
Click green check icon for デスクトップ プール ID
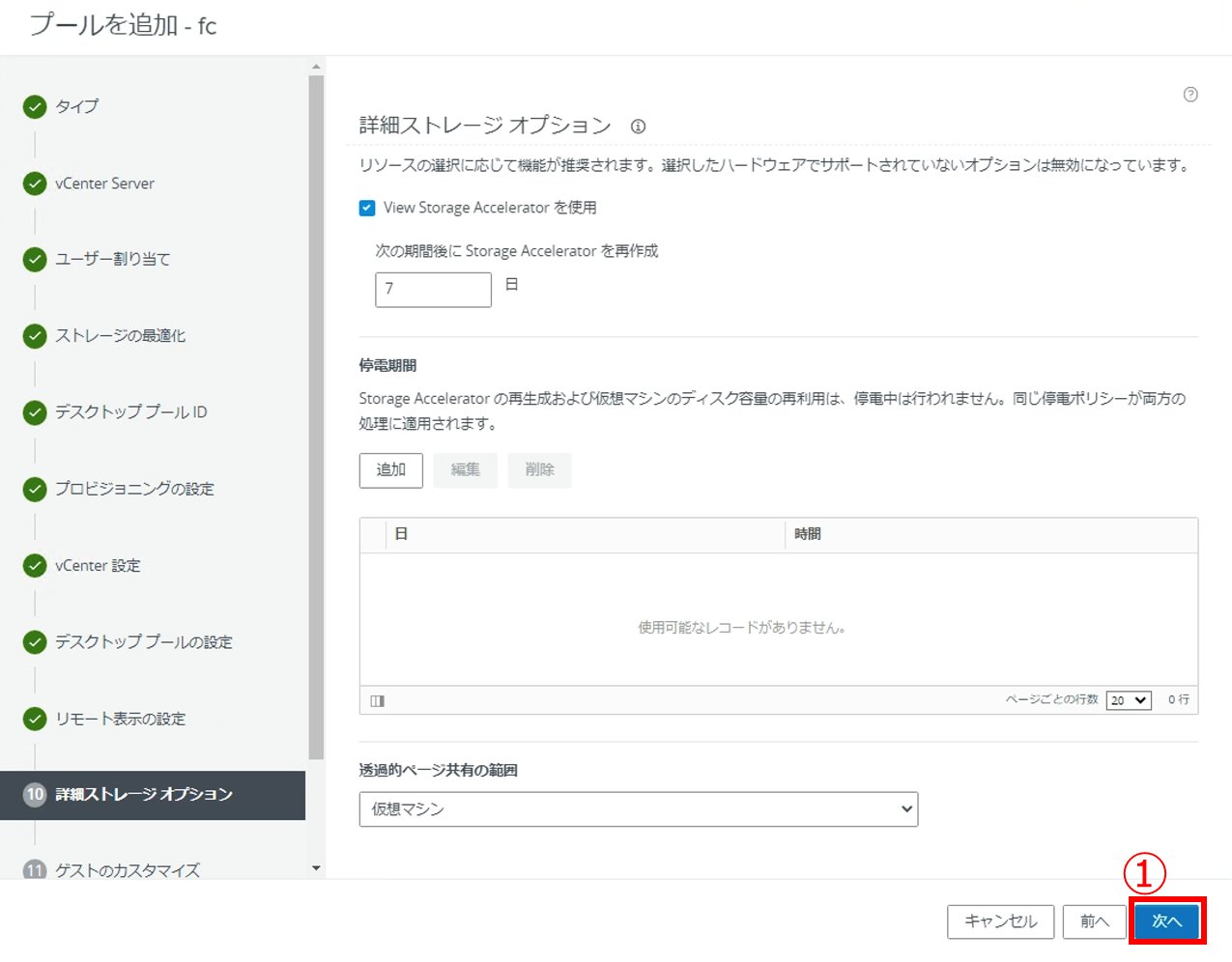coord(35,412)
